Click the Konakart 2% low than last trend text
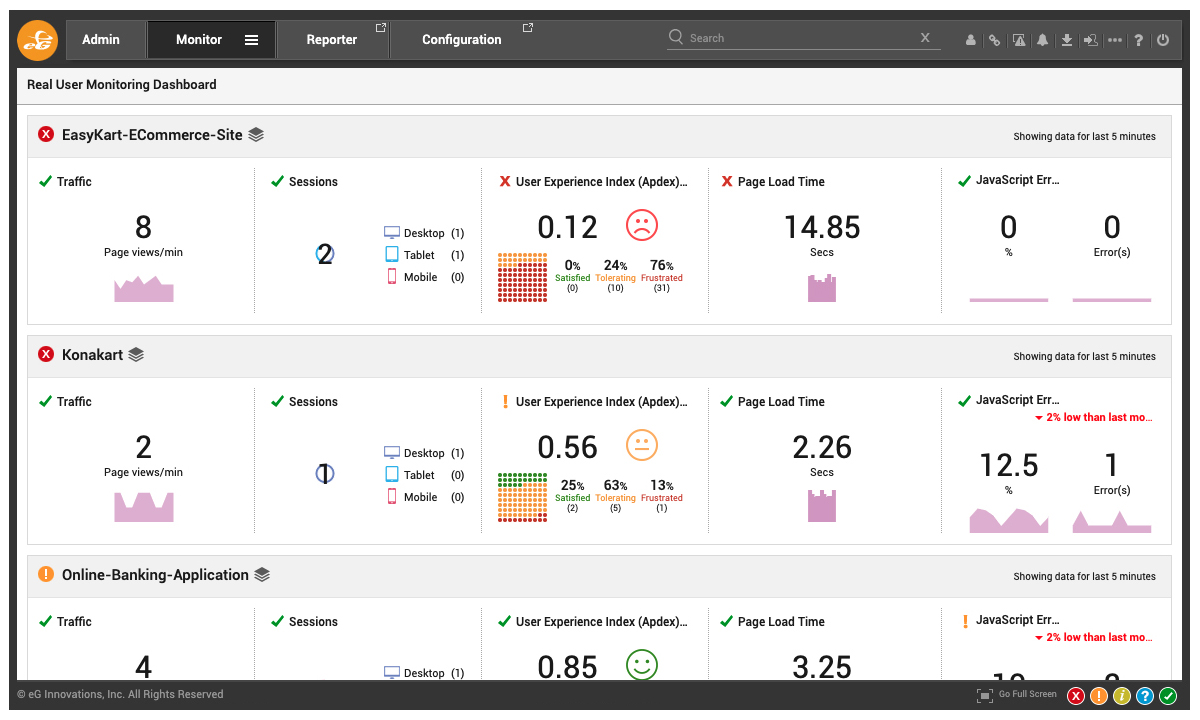1200x720 pixels. 1094,417
